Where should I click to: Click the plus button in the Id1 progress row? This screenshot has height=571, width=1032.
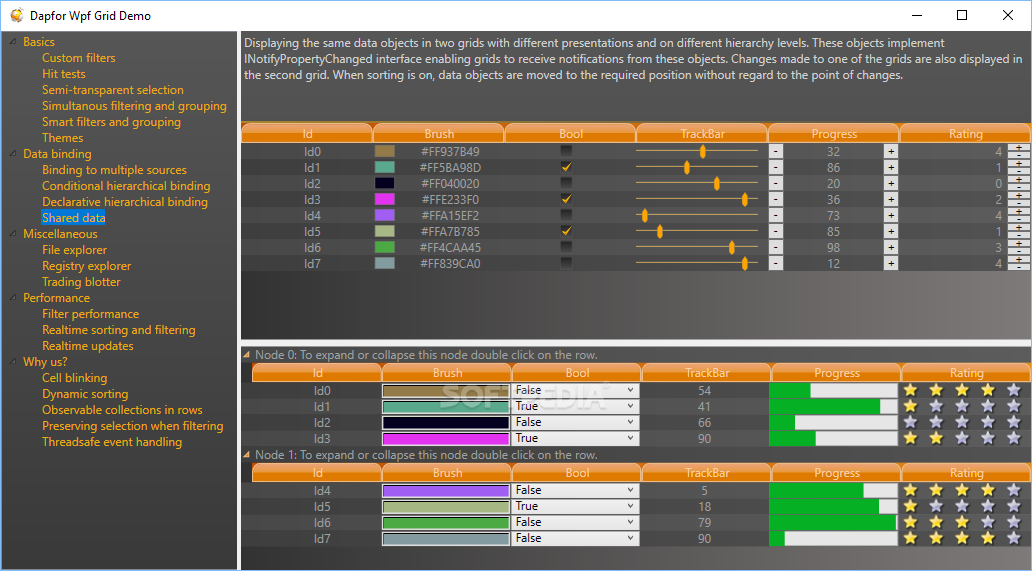click(890, 168)
